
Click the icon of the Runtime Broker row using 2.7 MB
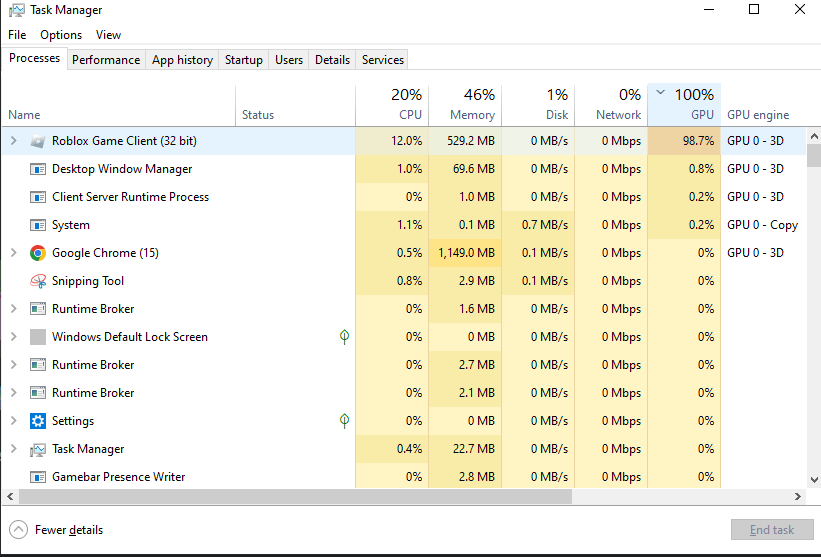coord(38,365)
